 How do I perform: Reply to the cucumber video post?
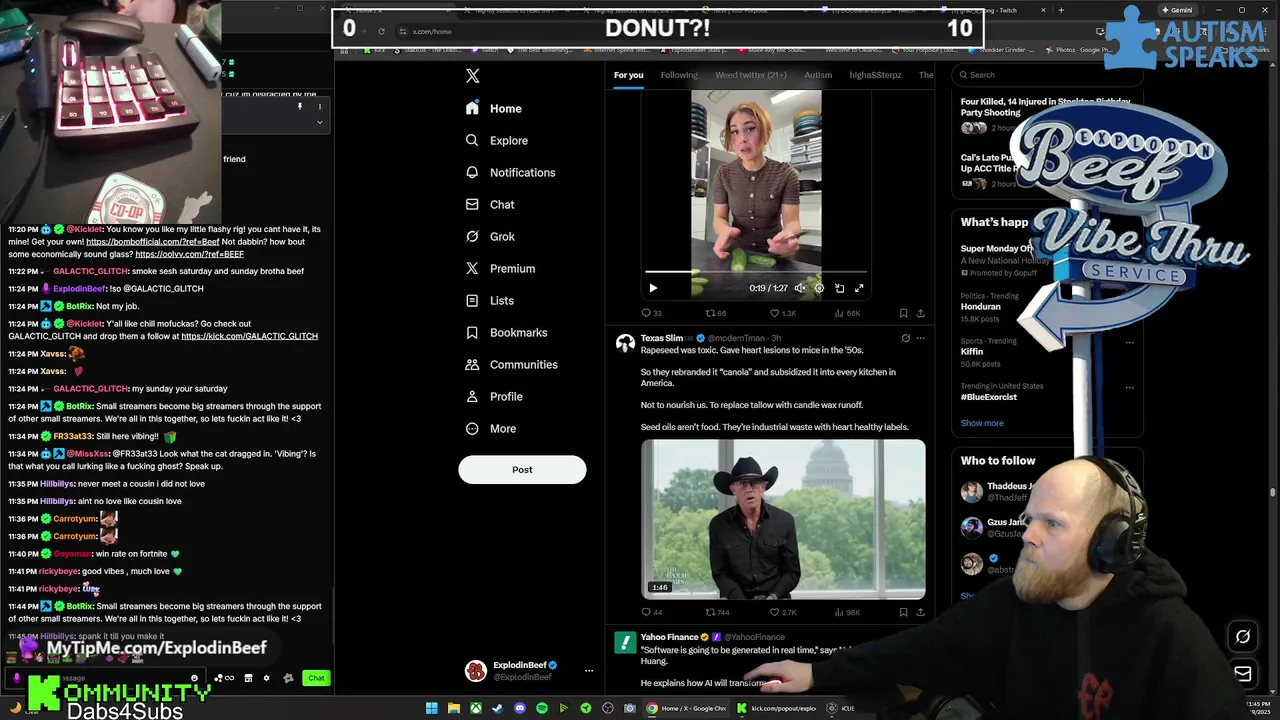[653, 313]
